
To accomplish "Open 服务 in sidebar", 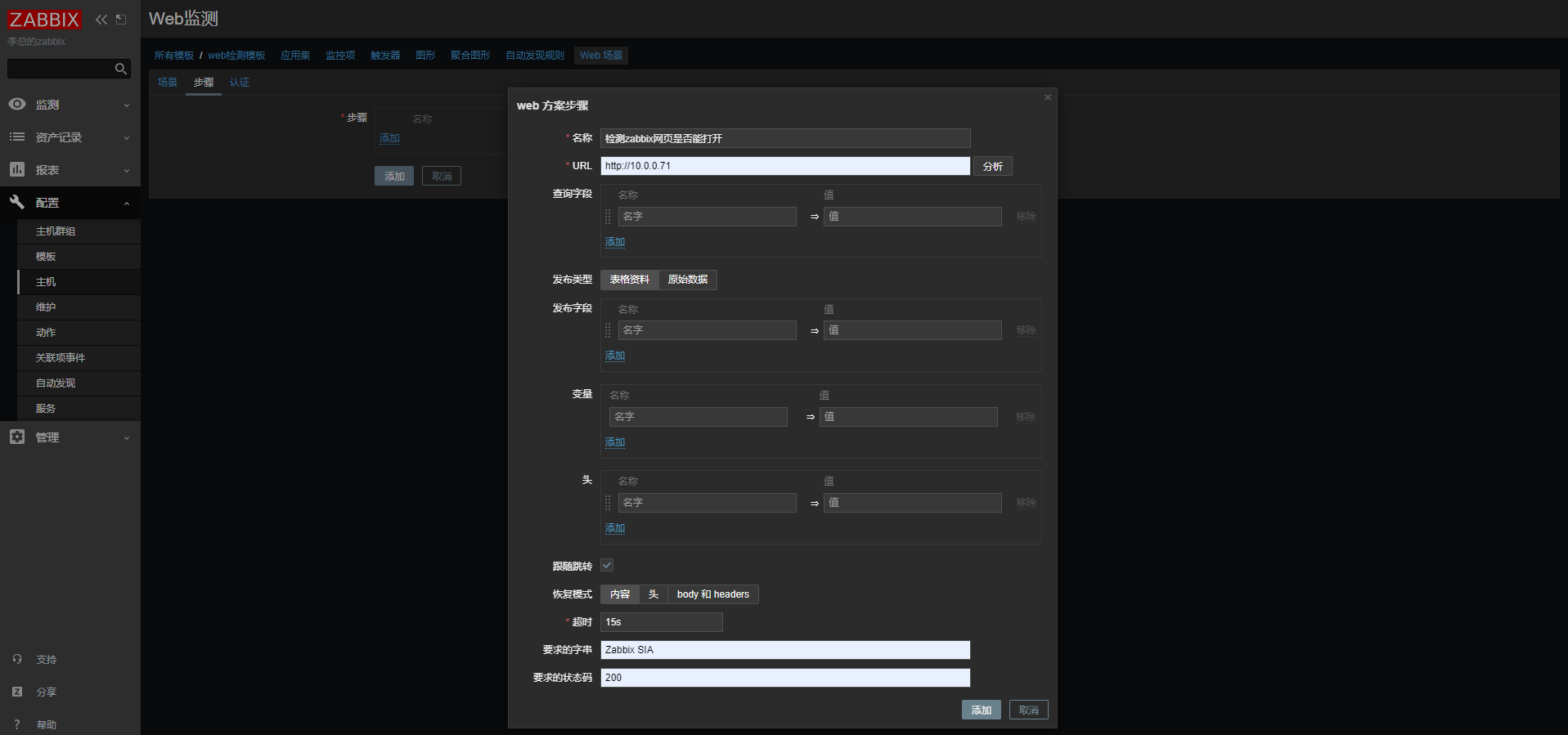I will click(x=79, y=409).
